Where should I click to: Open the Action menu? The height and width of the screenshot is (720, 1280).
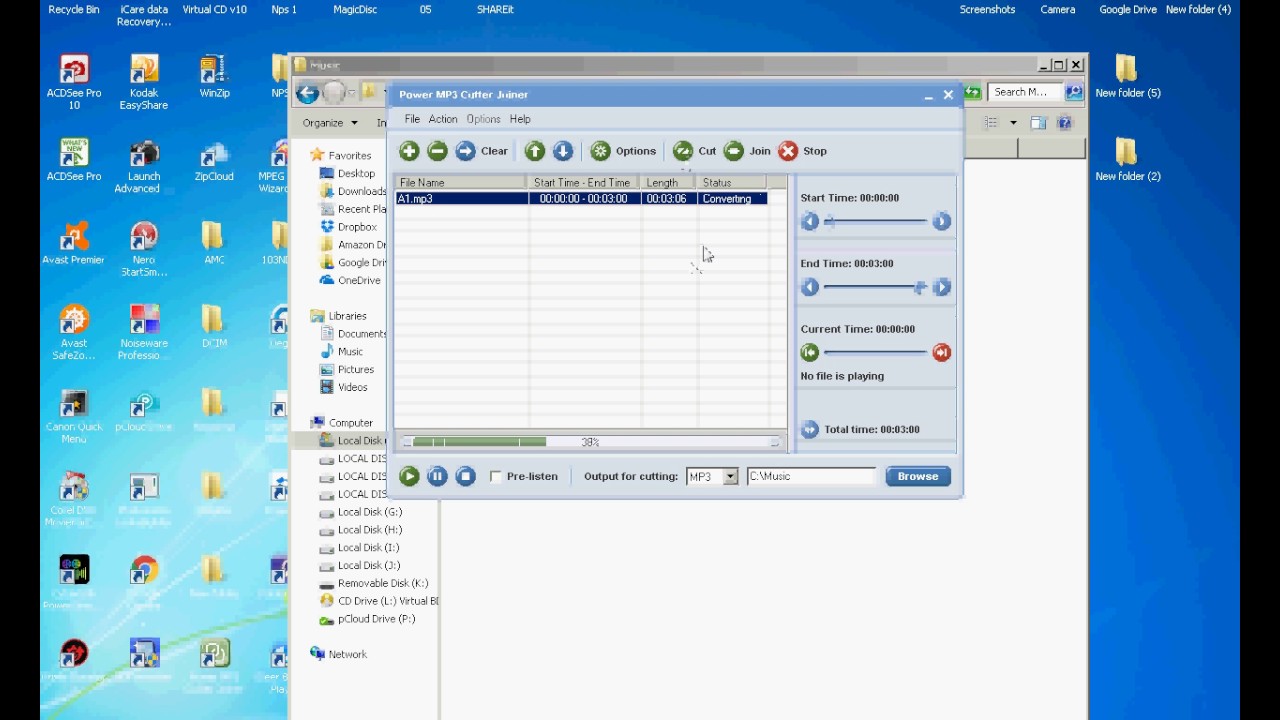coord(443,119)
